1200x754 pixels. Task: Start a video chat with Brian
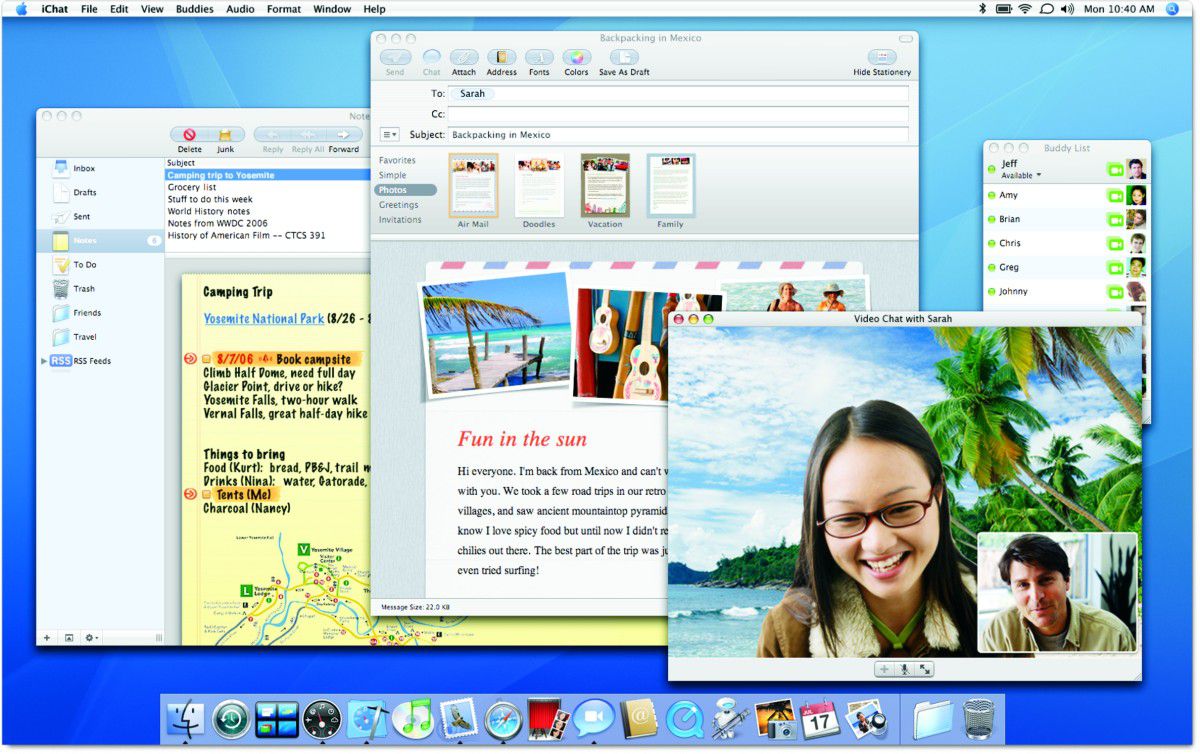tap(1116, 220)
